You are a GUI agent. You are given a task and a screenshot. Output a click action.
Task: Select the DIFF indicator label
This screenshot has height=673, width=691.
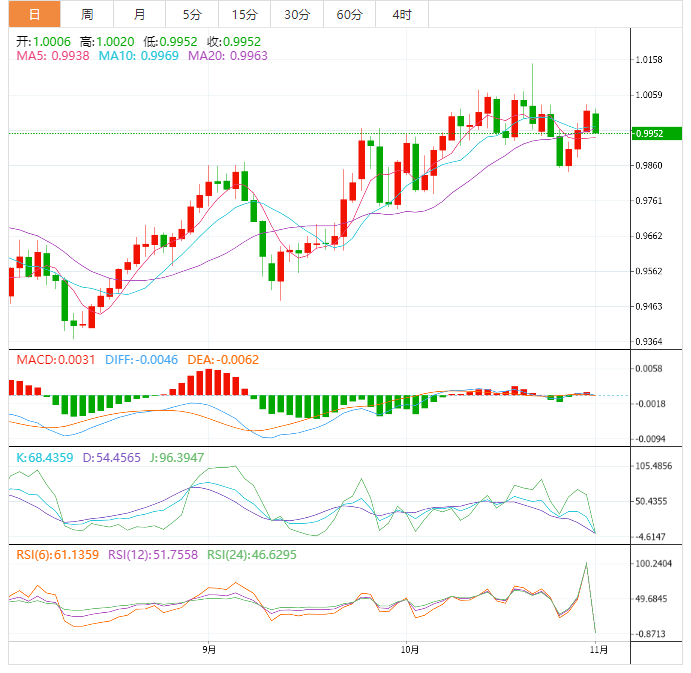coord(142,358)
